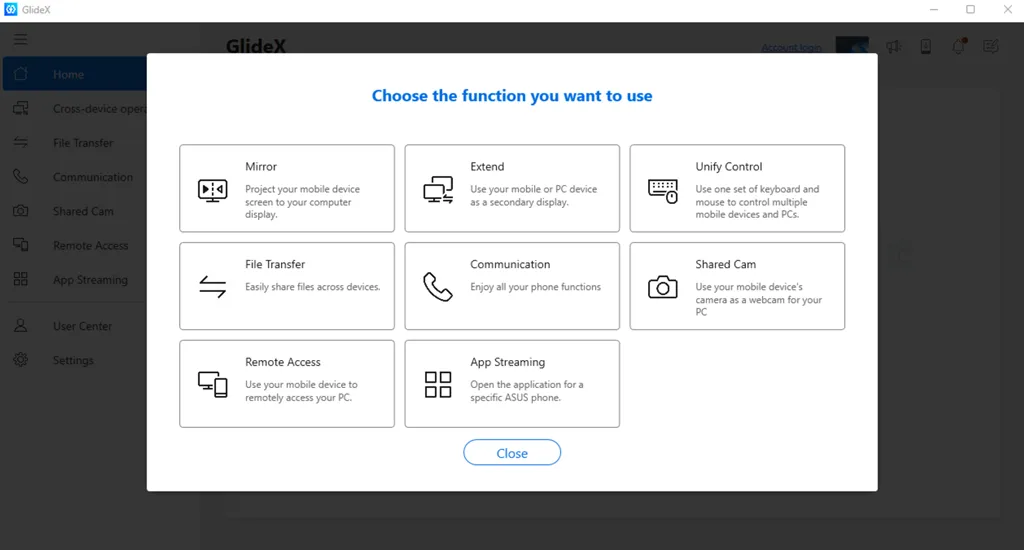Go to Home in the sidebar
The height and width of the screenshot is (550, 1024).
(x=68, y=75)
